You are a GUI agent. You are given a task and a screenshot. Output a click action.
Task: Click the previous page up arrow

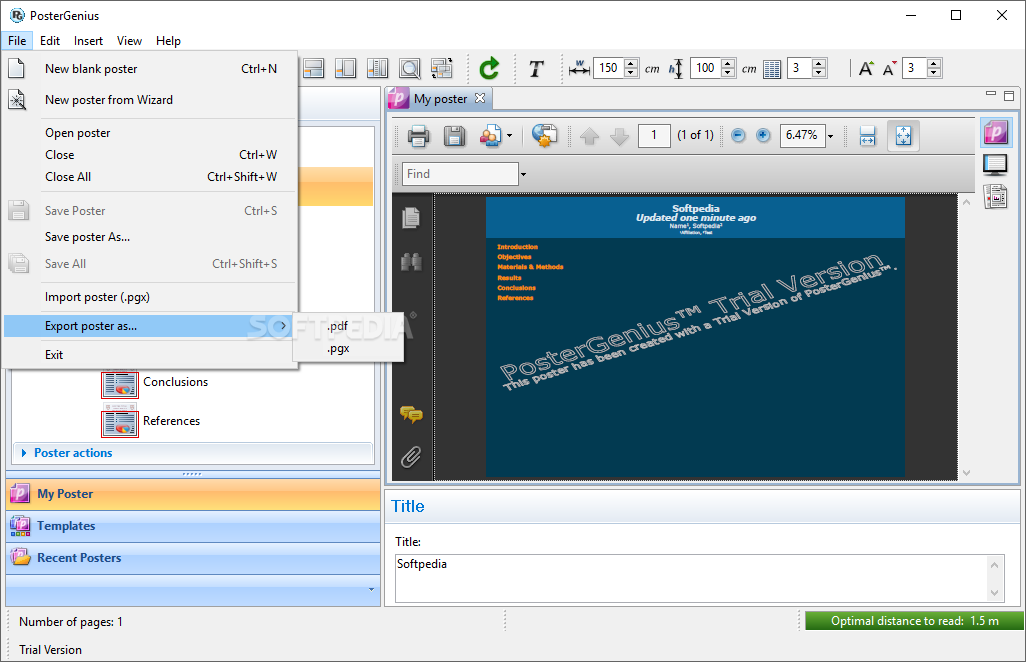pos(589,136)
